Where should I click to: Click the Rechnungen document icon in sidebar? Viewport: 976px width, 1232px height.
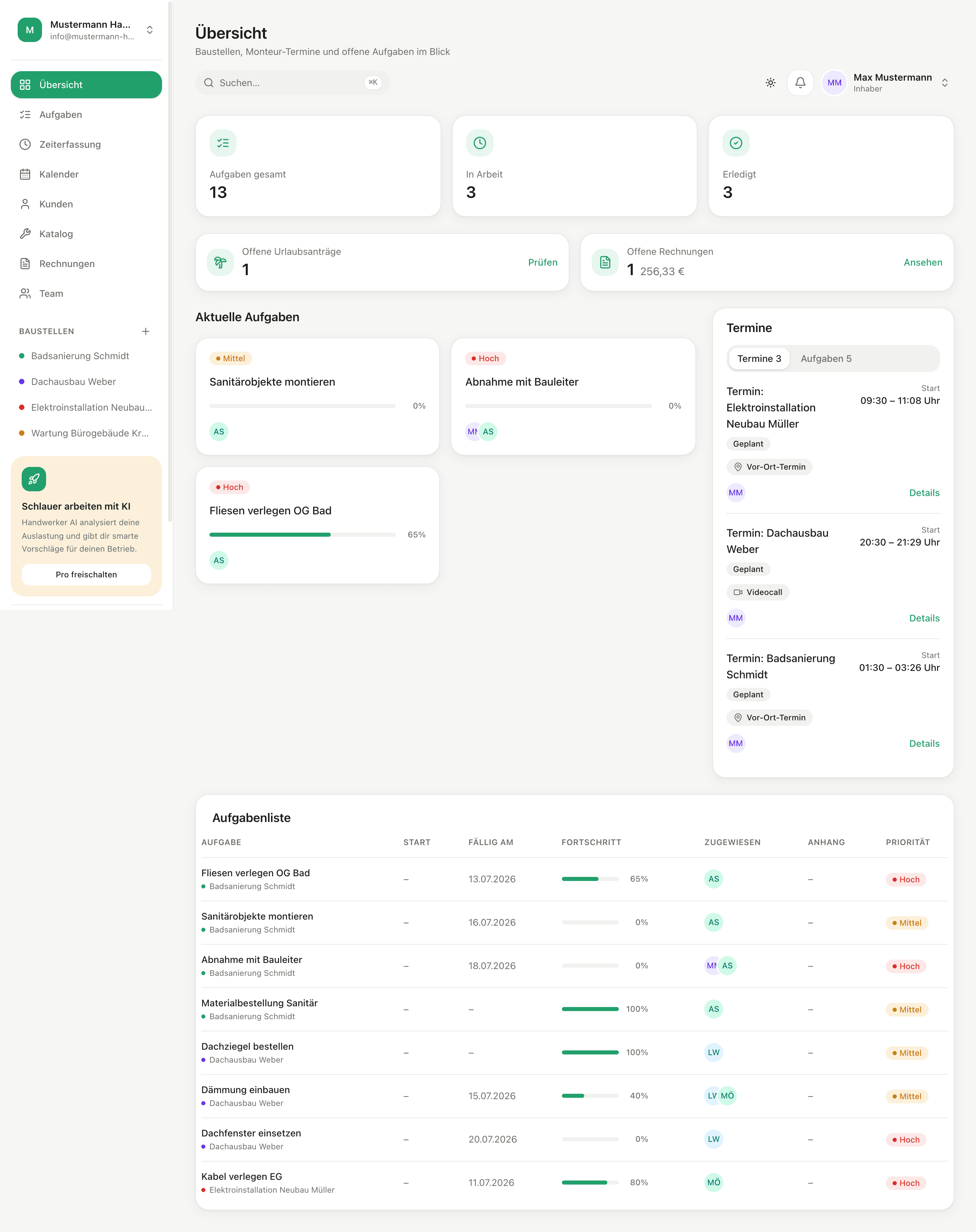click(25, 263)
